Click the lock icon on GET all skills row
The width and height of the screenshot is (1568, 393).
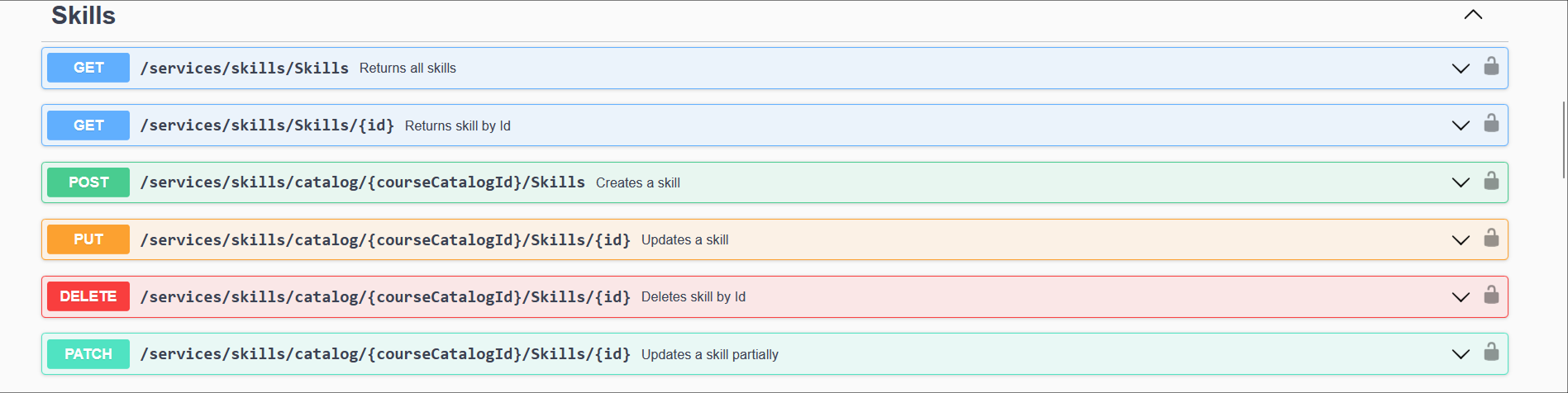1490,66
